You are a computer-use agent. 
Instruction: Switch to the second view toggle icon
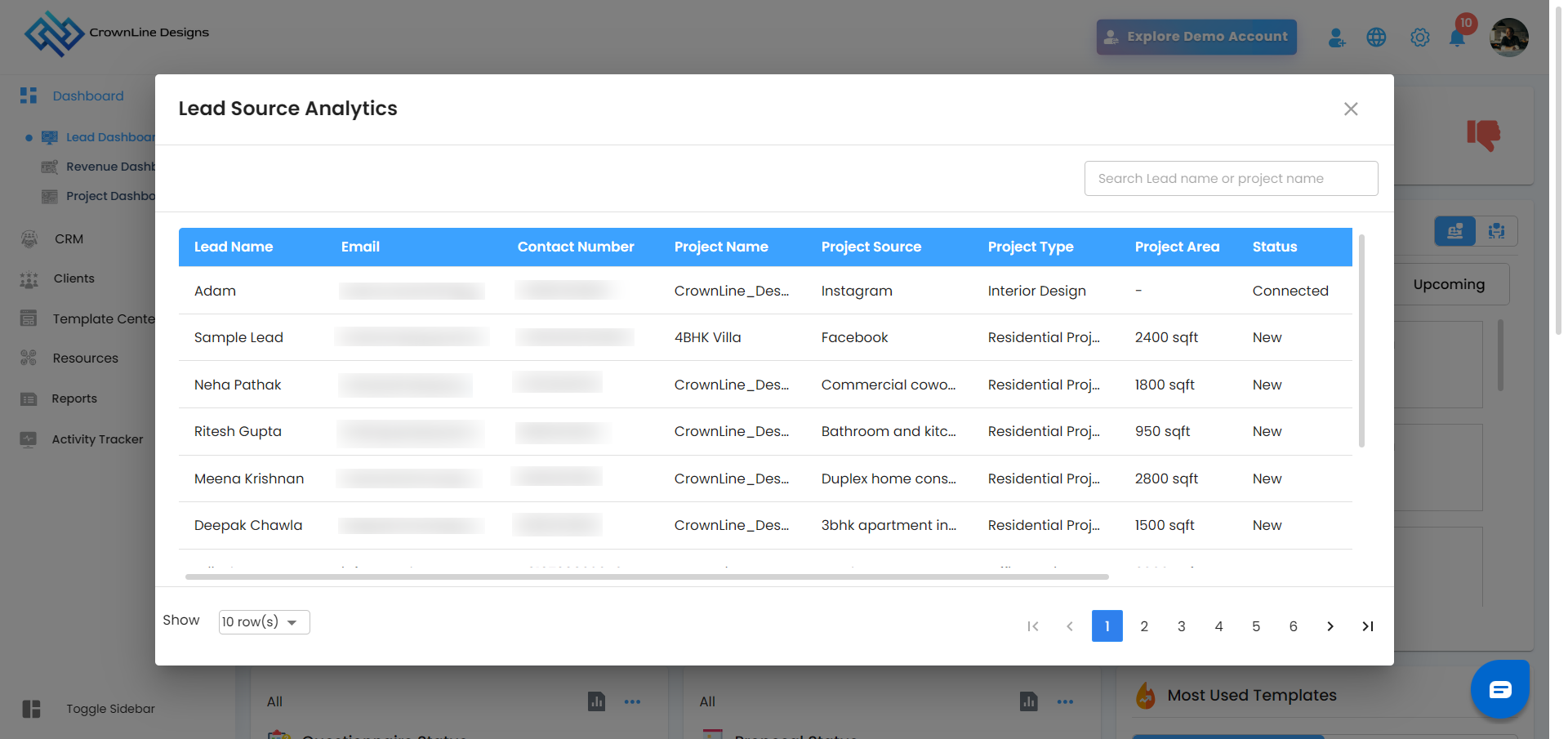pyautogui.click(x=1497, y=231)
